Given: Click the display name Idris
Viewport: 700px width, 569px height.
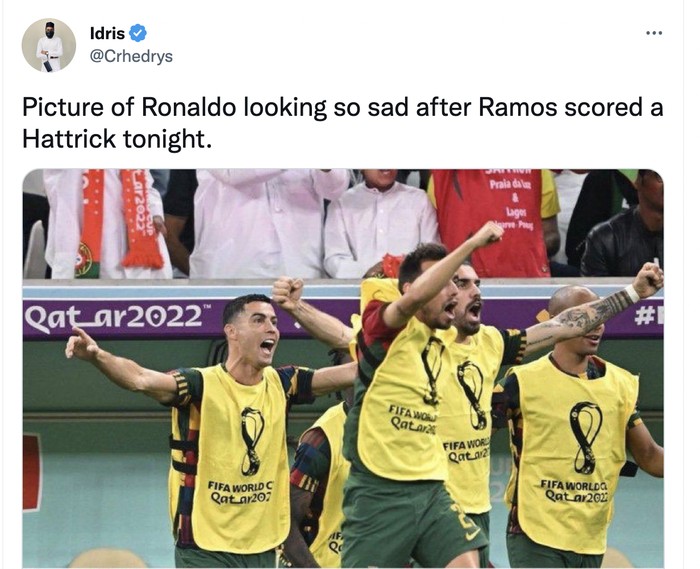Looking at the screenshot, I should (107, 33).
